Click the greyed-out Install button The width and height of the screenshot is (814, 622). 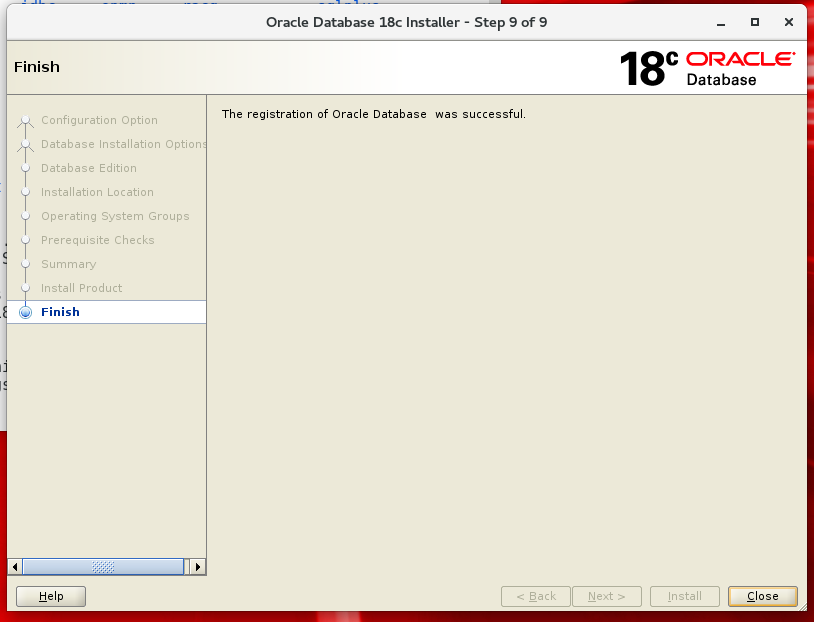[685, 596]
